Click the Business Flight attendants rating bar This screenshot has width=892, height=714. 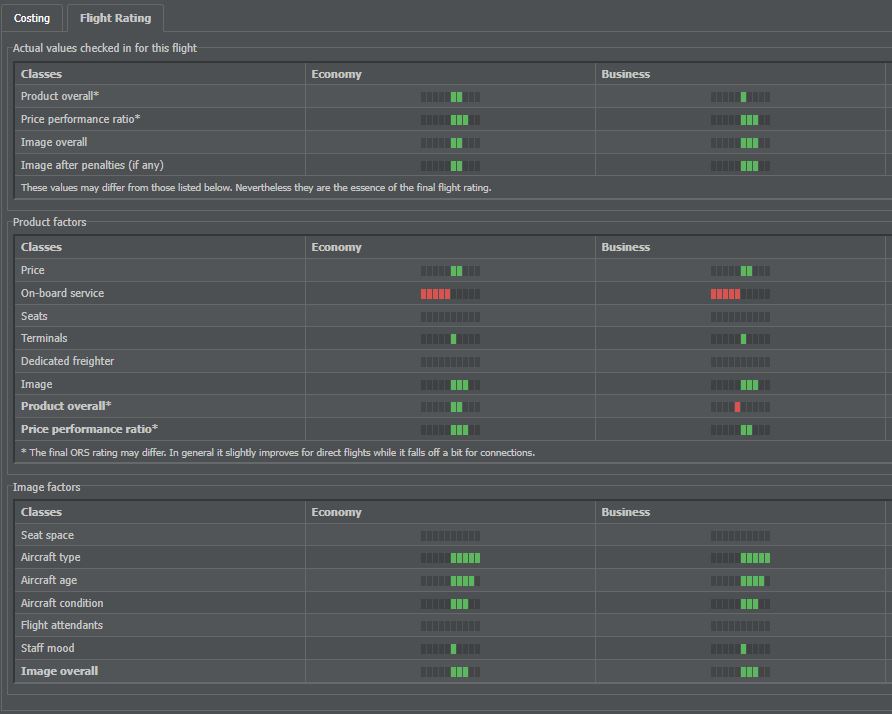pyautogui.click(x=740, y=626)
